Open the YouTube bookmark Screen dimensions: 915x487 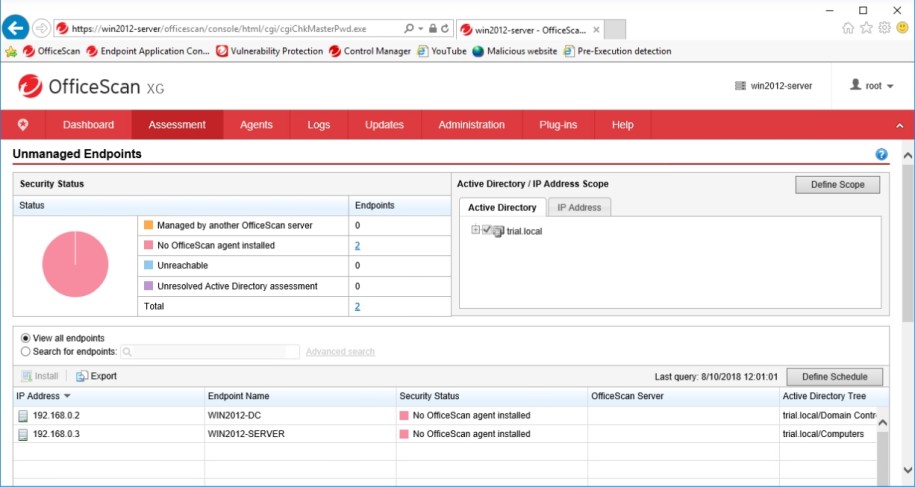tap(442, 51)
